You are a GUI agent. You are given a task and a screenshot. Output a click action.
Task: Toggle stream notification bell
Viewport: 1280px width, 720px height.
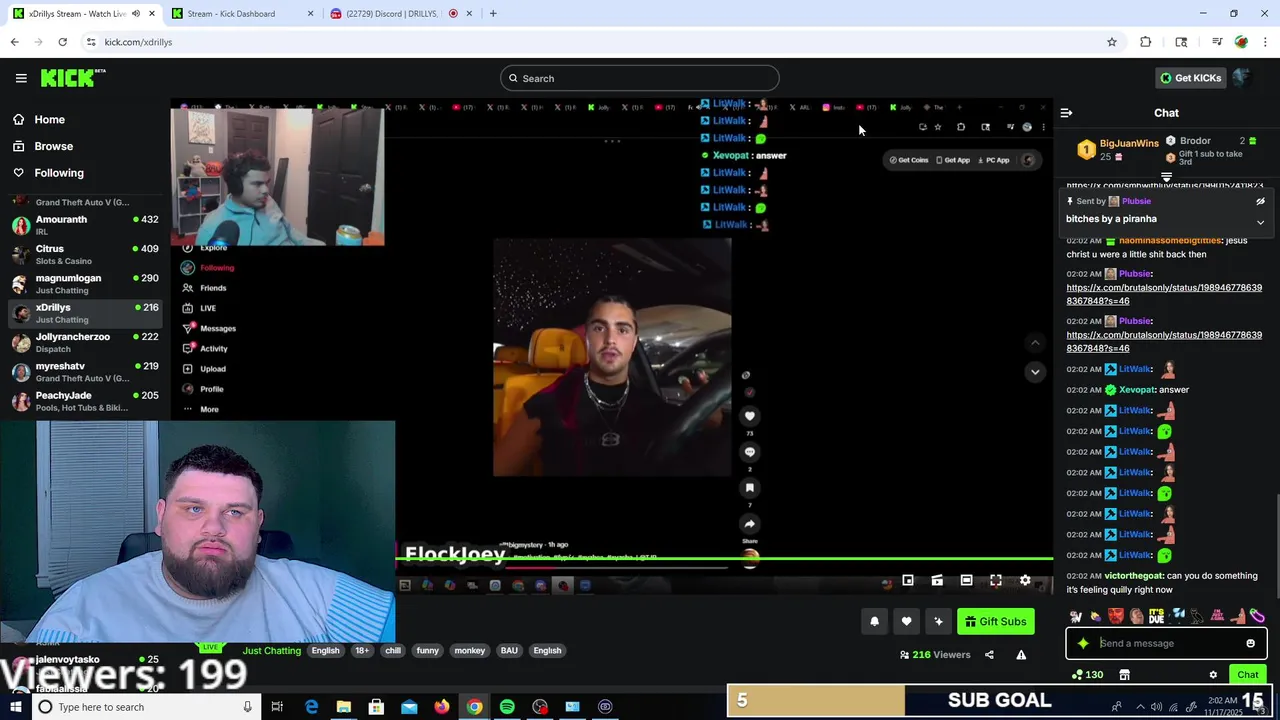[x=874, y=622]
